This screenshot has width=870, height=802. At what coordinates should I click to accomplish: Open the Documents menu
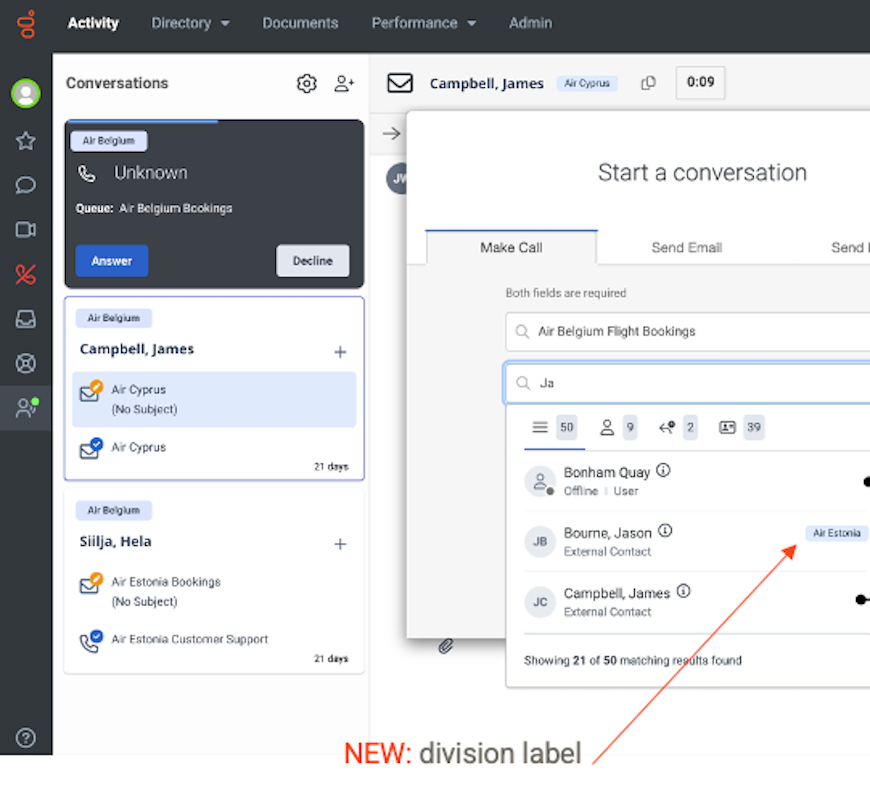click(300, 23)
